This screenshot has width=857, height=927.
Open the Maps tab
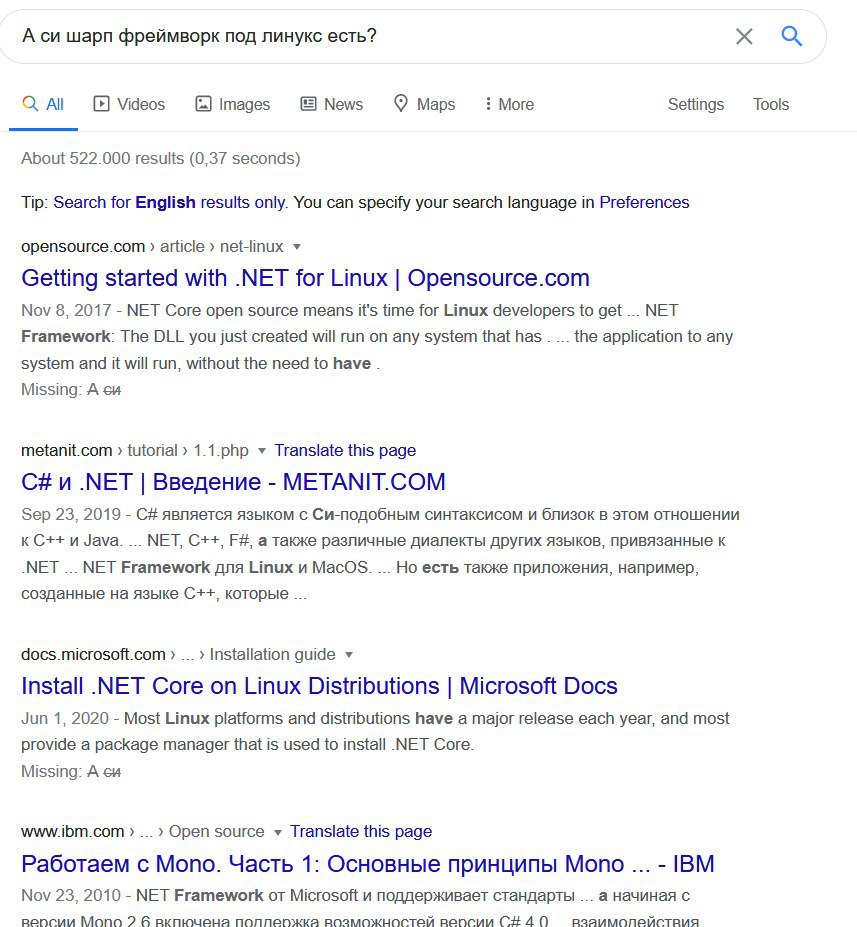tap(424, 105)
